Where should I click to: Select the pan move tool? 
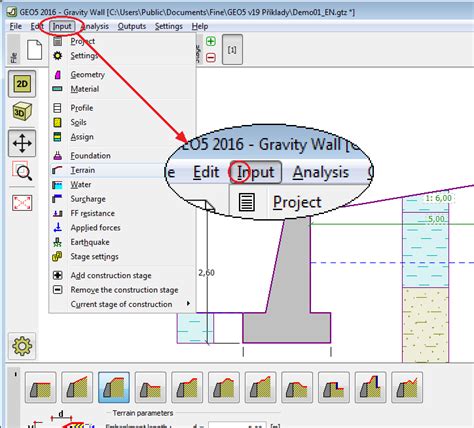click(x=22, y=143)
